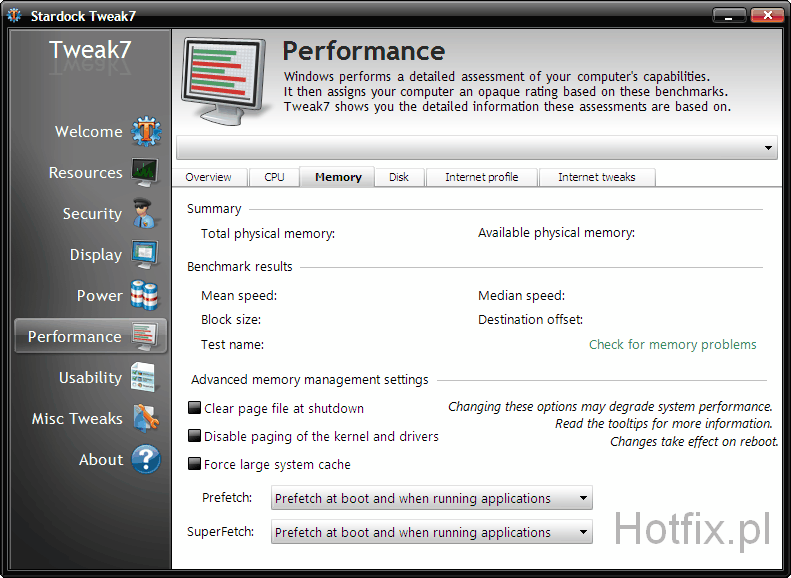Click the Performance page title

[x=364, y=51]
